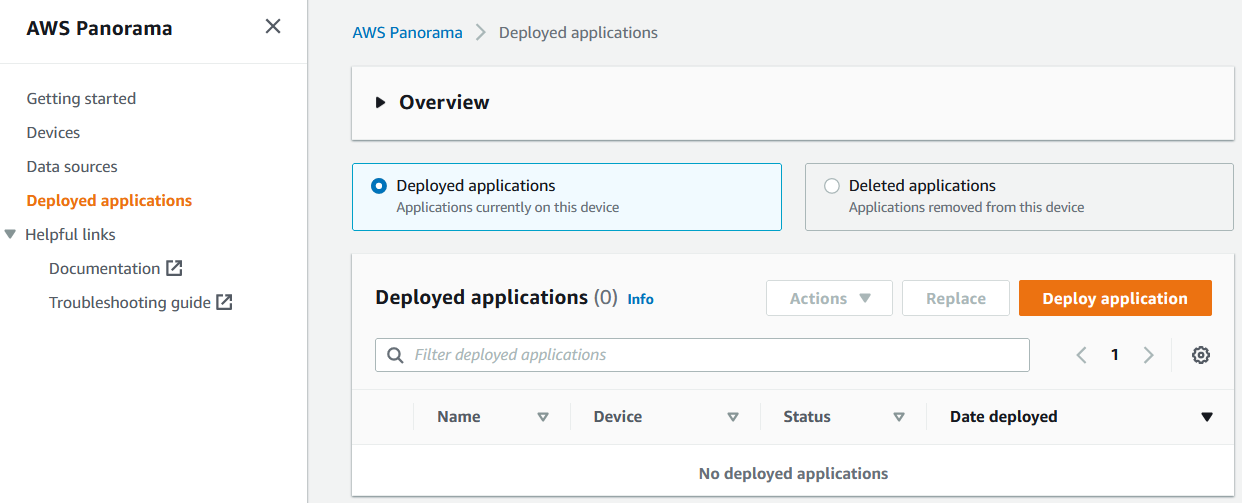Image resolution: width=1242 pixels, height=503 pixels.
Task: Open Deployed applications in the sidebar
Action: click(109, 200)
